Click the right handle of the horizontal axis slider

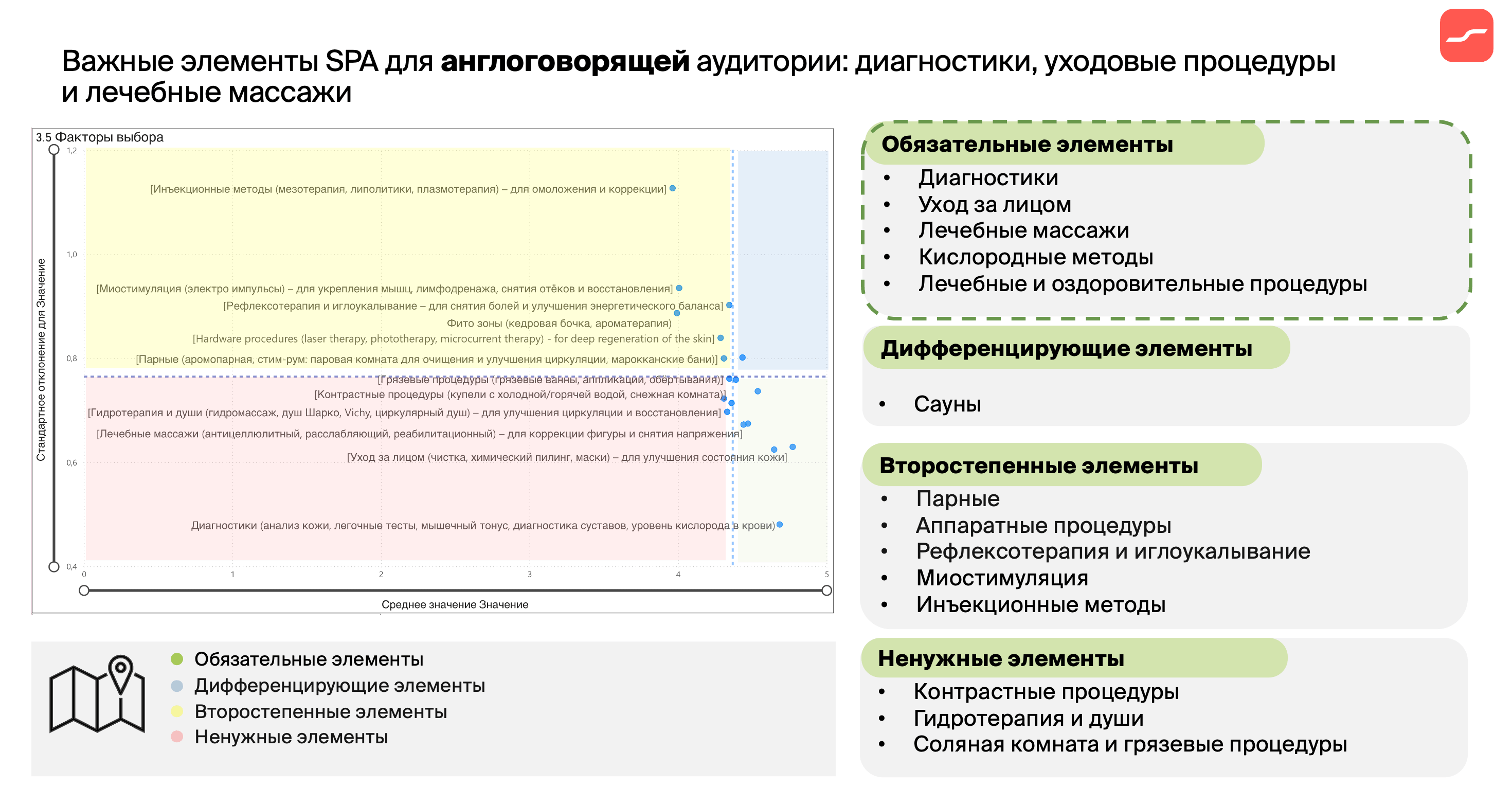click(826, 591)
